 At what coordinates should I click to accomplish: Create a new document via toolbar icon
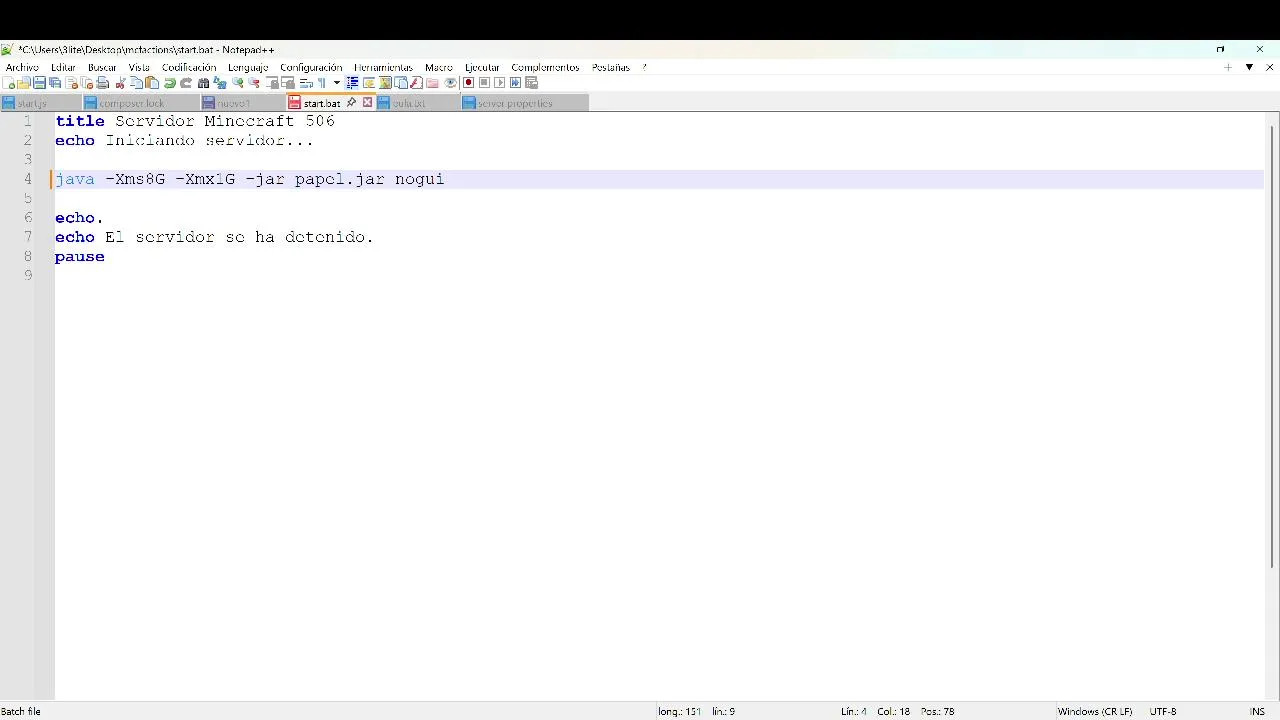[x=9, y=83]
